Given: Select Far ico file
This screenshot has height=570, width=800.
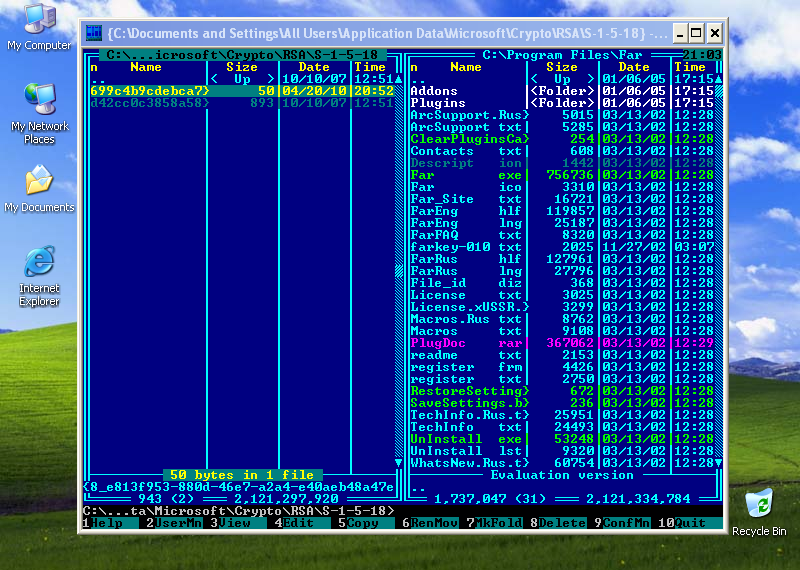Looking at the screenshot, I should (562, 187).
